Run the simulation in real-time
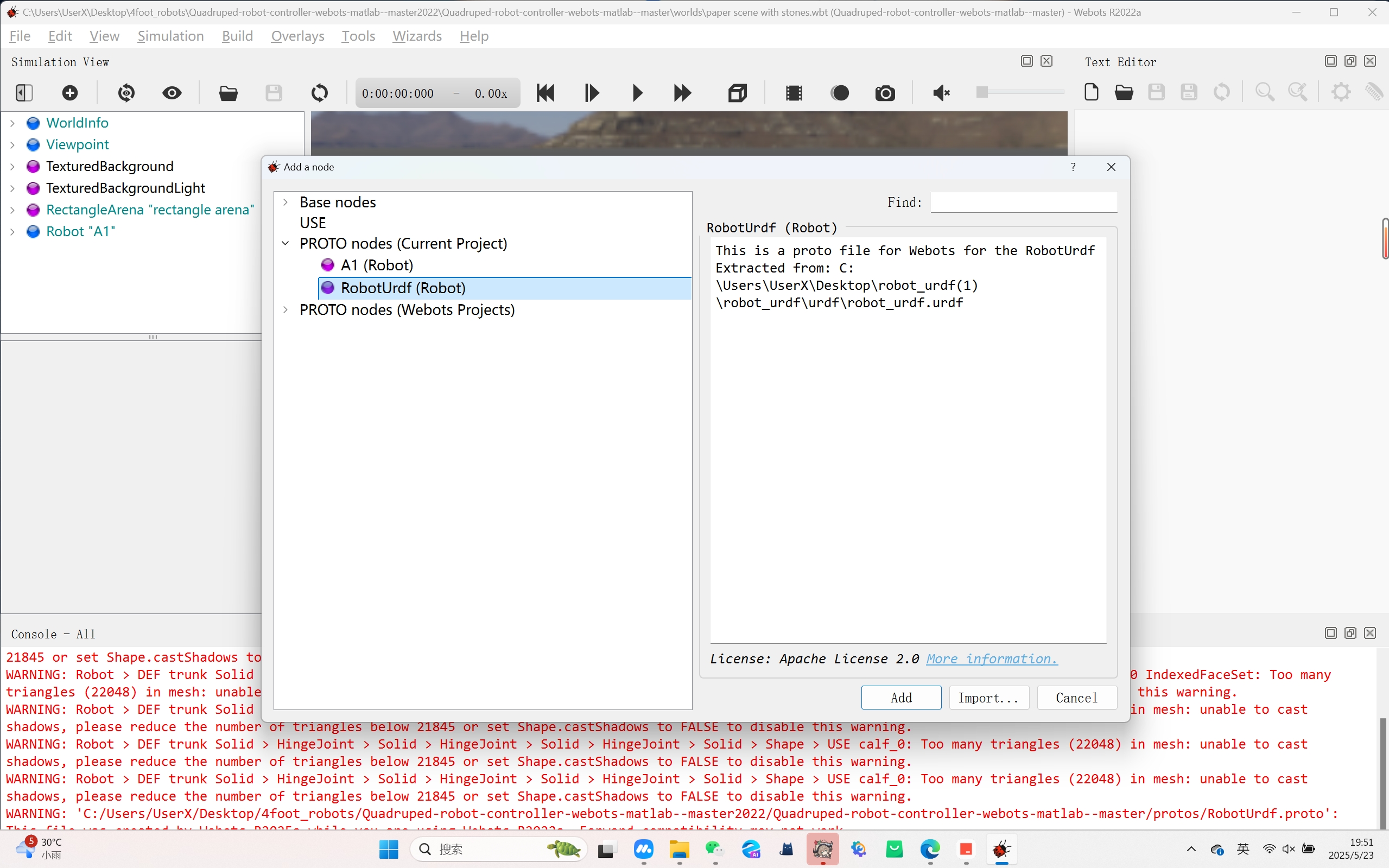This screenshot has width=1389, height=868. 637,92
